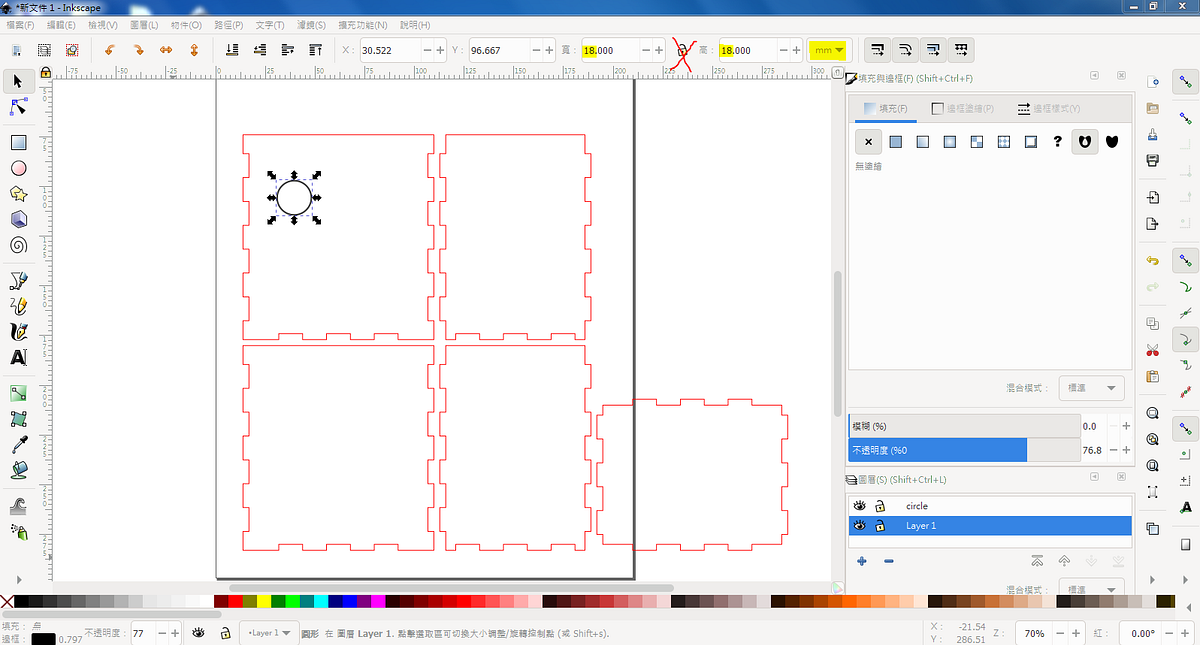This screenshot has height=645, width=1200.
Task: Open blend mode dropdown in fill panel
Action: coord(1091,387)
